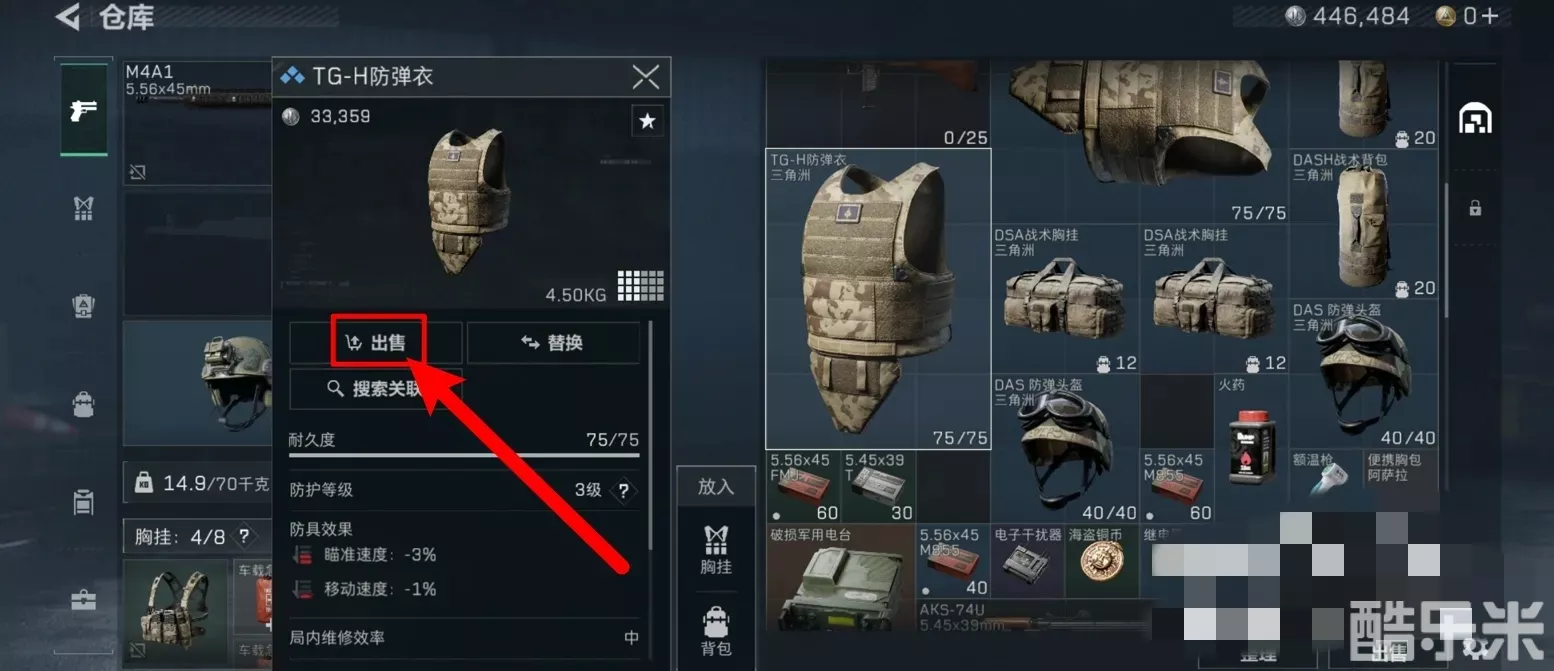This screenshot has width=1554, height=671.
Task: Select the toolbox category icon in sidebar
Action: [x=84, y=600]
